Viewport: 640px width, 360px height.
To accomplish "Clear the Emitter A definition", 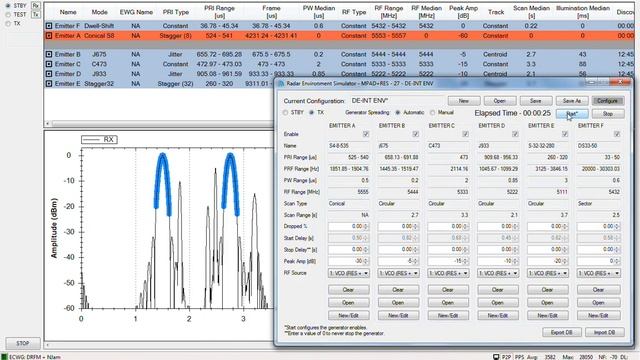I will click(349, 290).
